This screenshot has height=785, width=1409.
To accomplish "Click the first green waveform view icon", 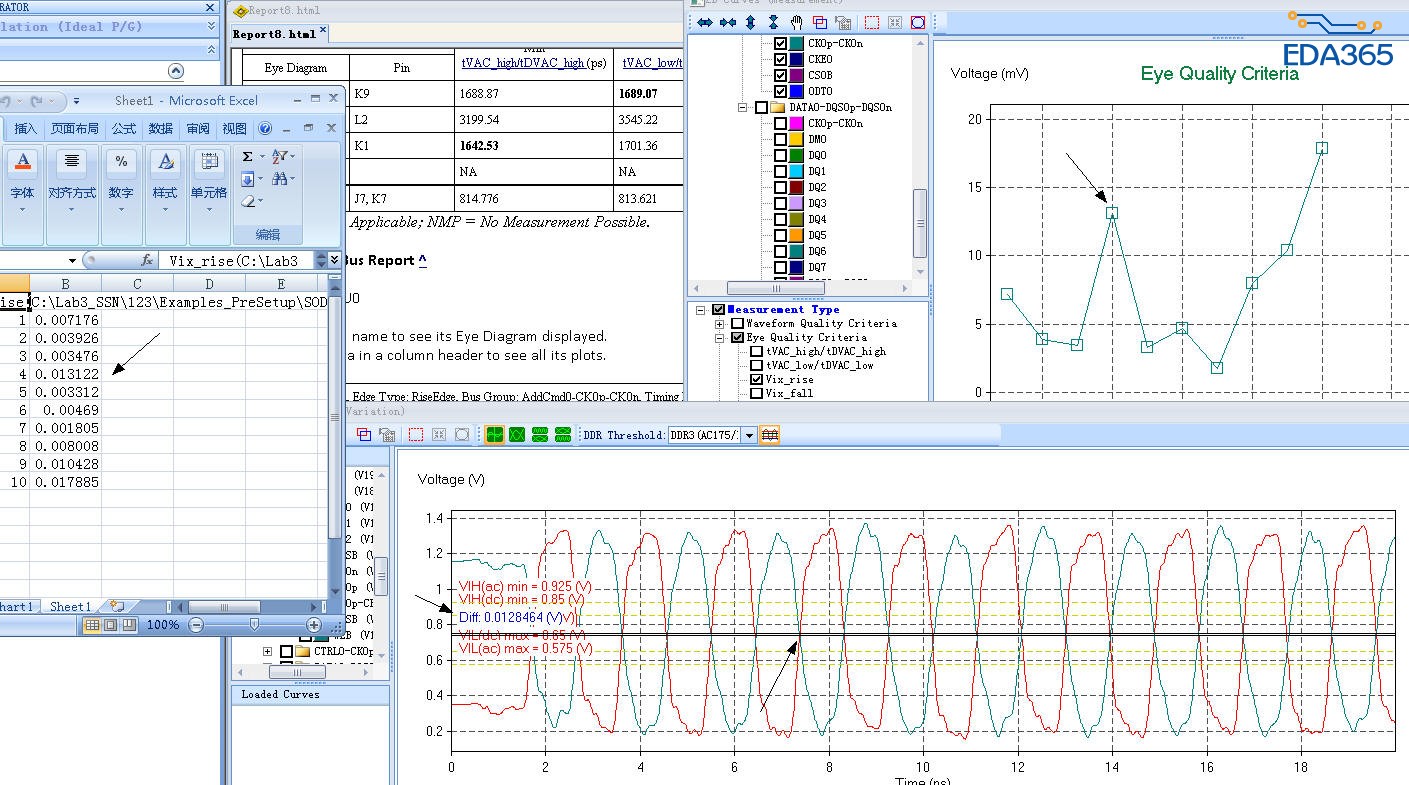I will [494, 435].
